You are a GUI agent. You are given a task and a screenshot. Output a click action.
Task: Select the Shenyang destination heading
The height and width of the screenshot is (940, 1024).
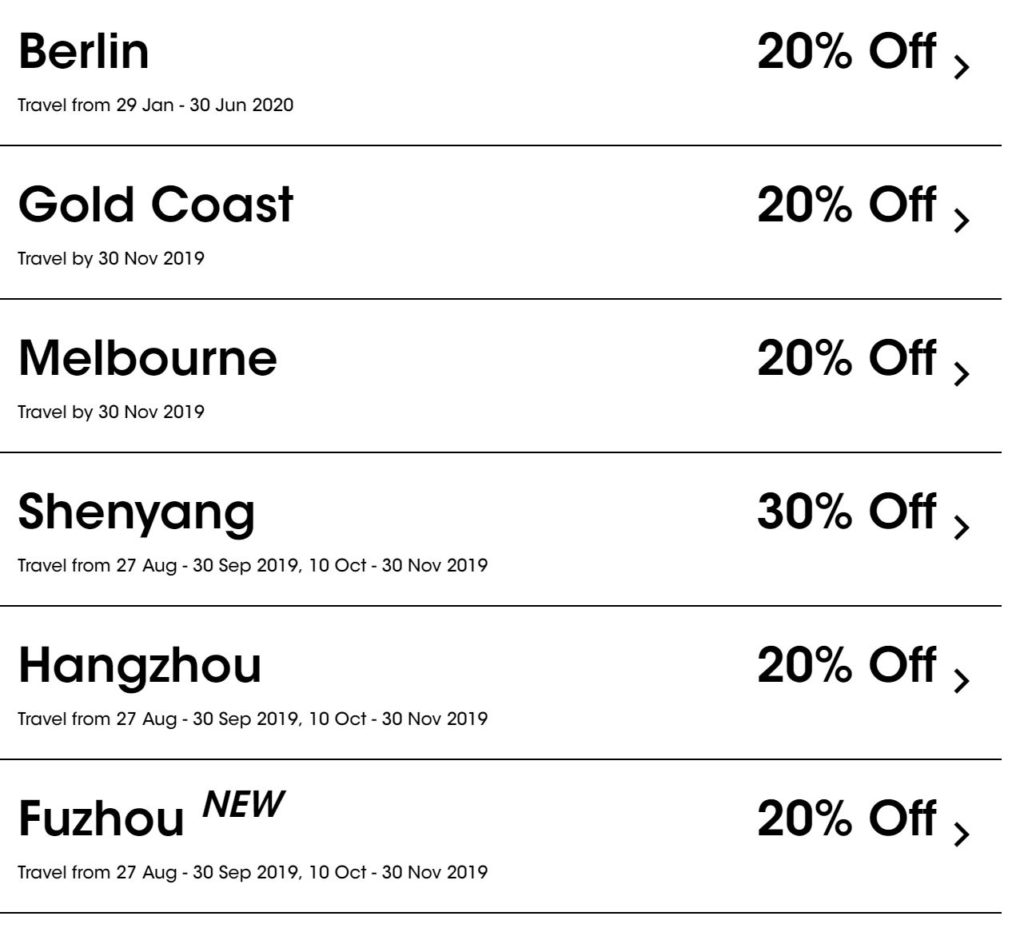(137, 513)
